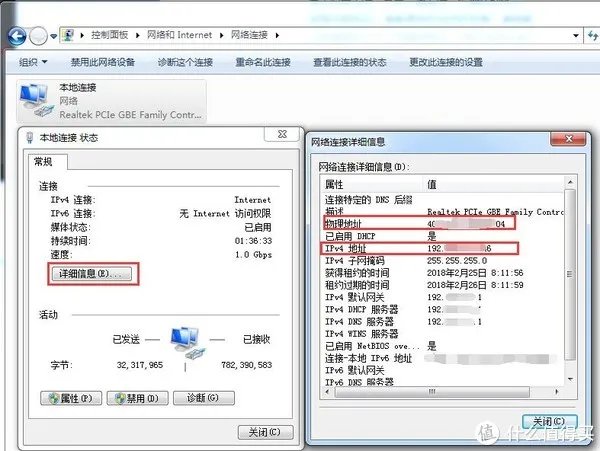Click 诊断这个连接 in the toolbar

[185, 62]
